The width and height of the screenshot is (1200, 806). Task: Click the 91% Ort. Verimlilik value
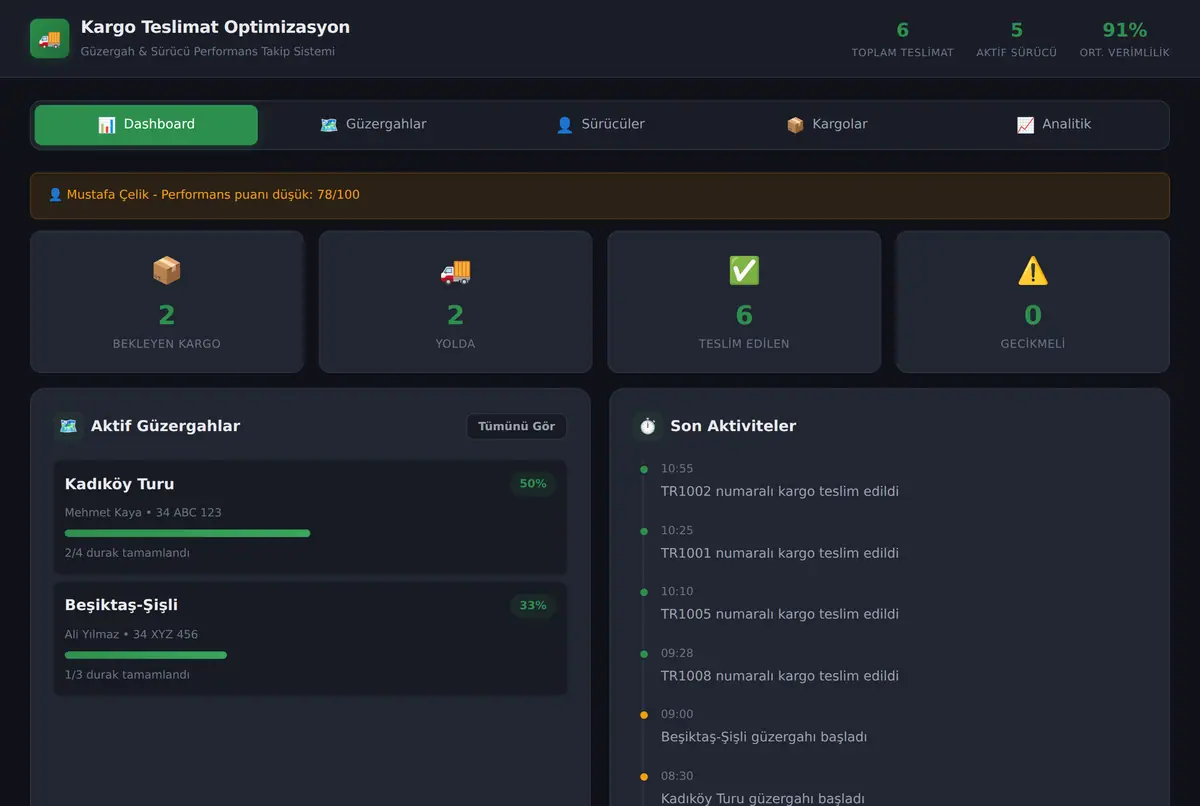pos(1125,30)
